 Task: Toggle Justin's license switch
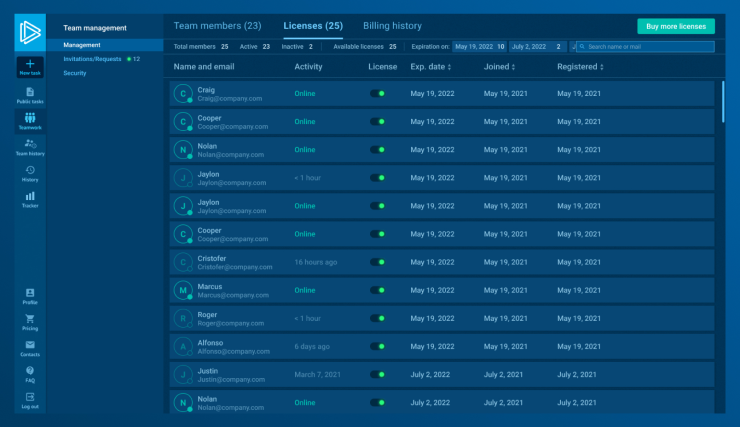click(377, 374)
